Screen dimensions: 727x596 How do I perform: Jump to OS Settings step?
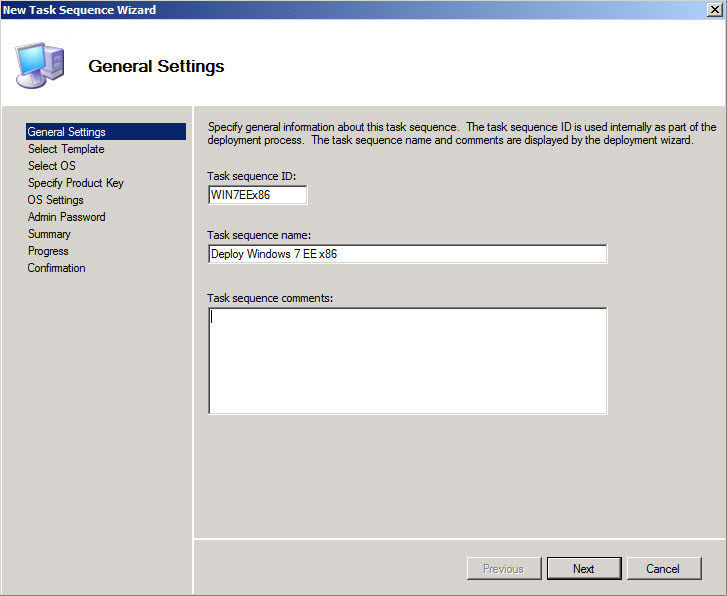(x=56, y=200)
